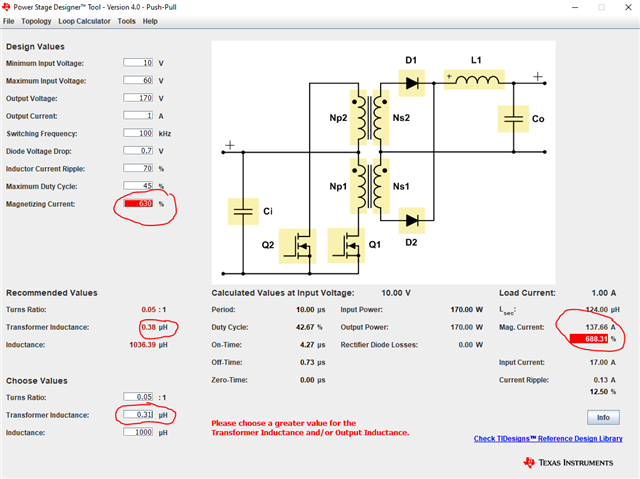Open Check TIDesigns Reference Design Library link

548,439
